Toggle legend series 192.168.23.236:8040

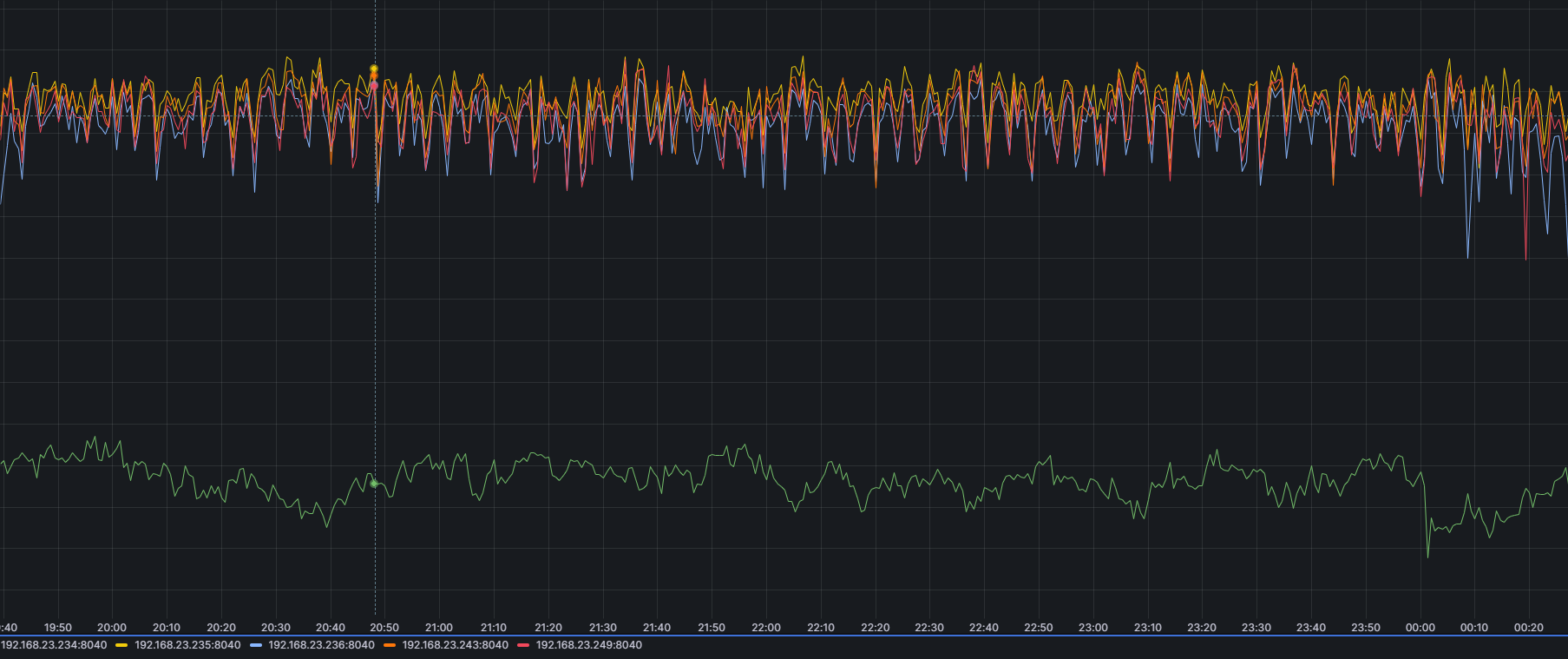coord(321,645)
